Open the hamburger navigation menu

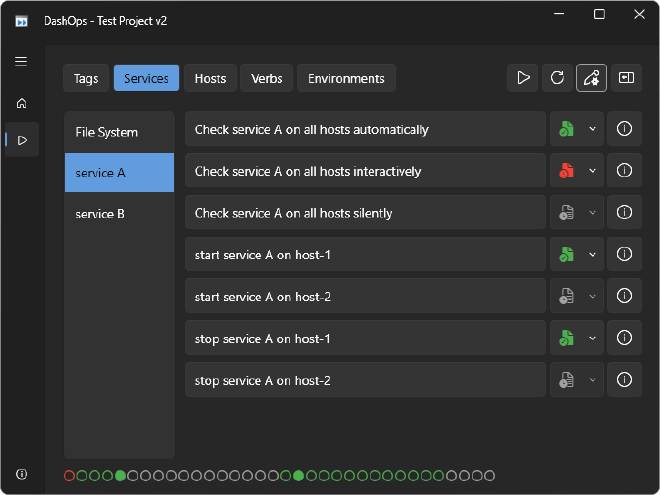pyautogui.click(x=21, y=61)
